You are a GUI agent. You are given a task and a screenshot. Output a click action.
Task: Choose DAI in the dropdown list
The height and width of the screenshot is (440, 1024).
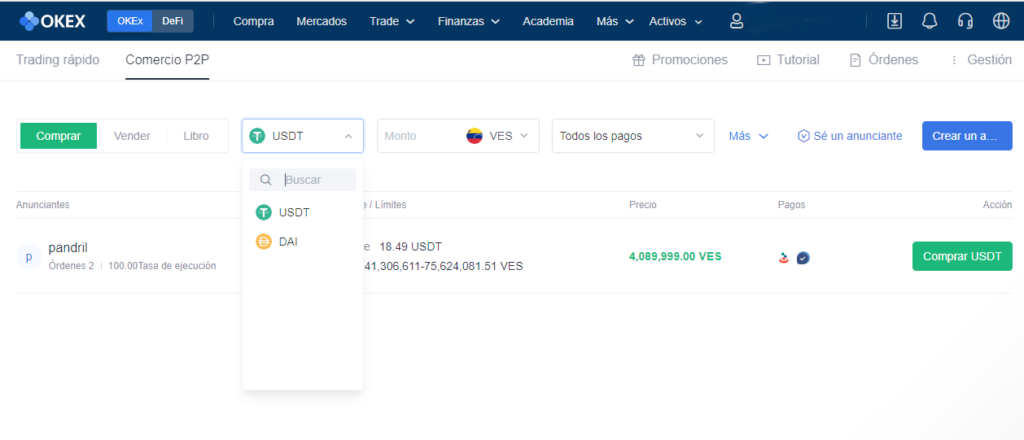tap(302, 242)
